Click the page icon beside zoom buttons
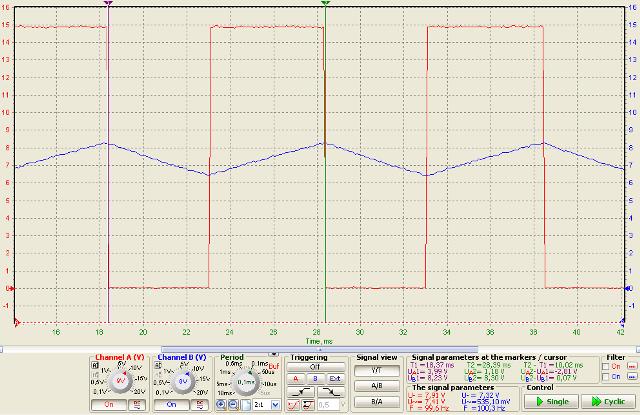The image size is (640, 415). pyautogui.click(x=246, y=405)
